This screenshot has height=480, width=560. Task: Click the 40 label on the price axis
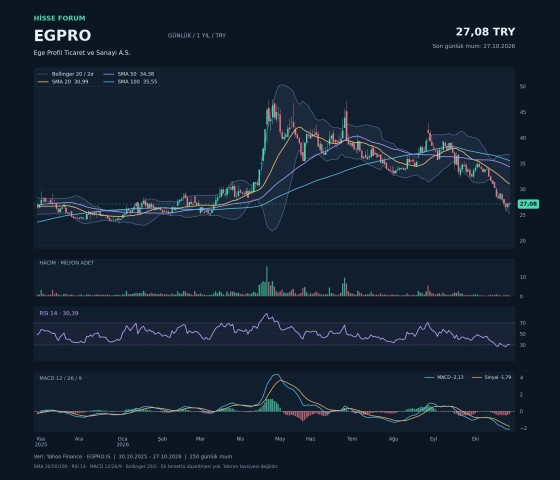523,138
